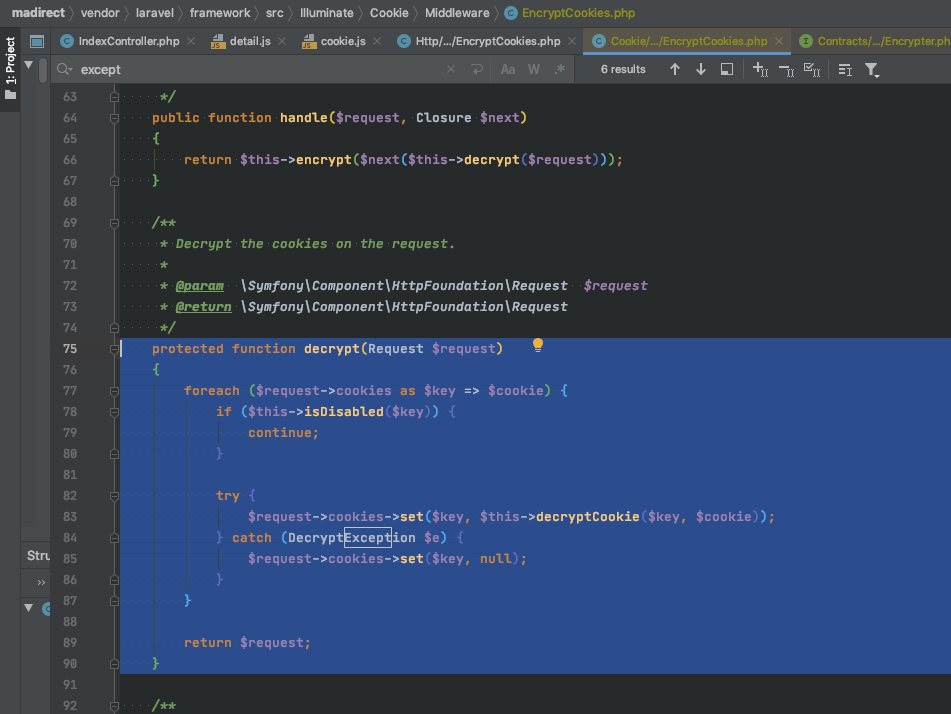The image size is (951, 714).
Task: Click the src breadcrumb
Action: point(274,13)
